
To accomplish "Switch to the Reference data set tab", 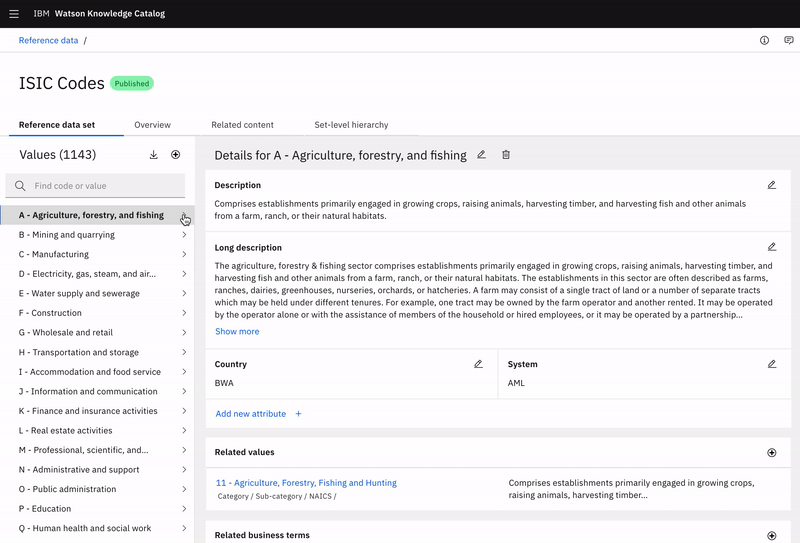I will click(x=57, y=125).
